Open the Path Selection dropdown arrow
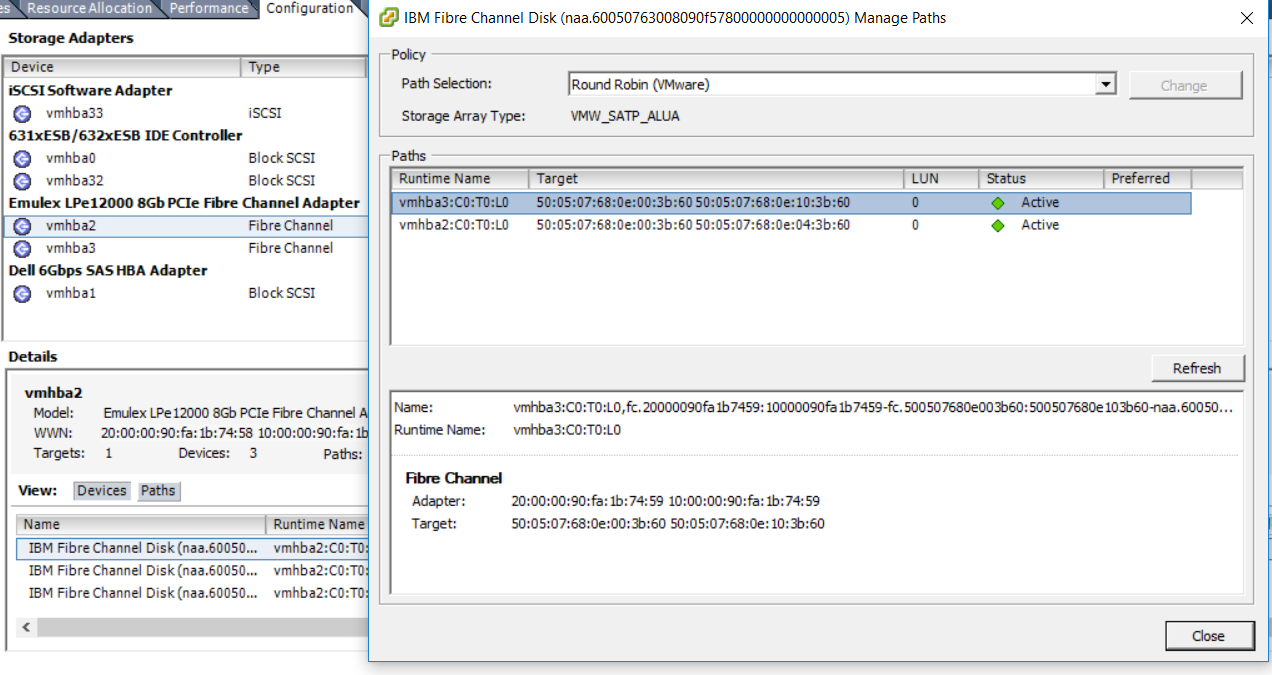Image resolution: width=1272 pixels, height=675 pixels. click(1105, 85)
